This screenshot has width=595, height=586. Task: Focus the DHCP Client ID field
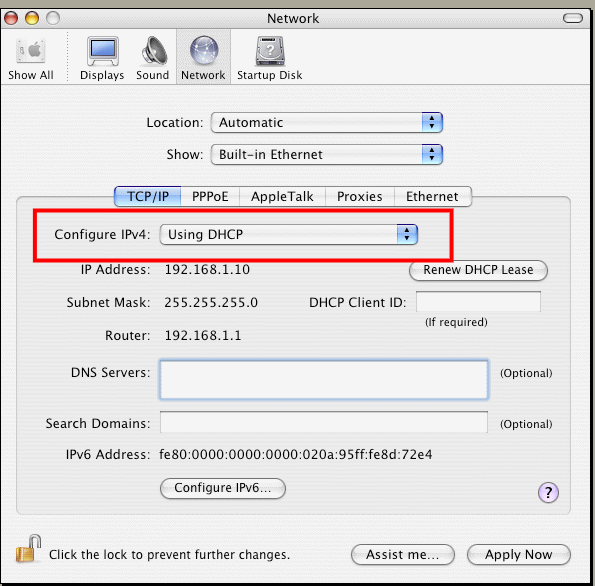click(478, 302)
